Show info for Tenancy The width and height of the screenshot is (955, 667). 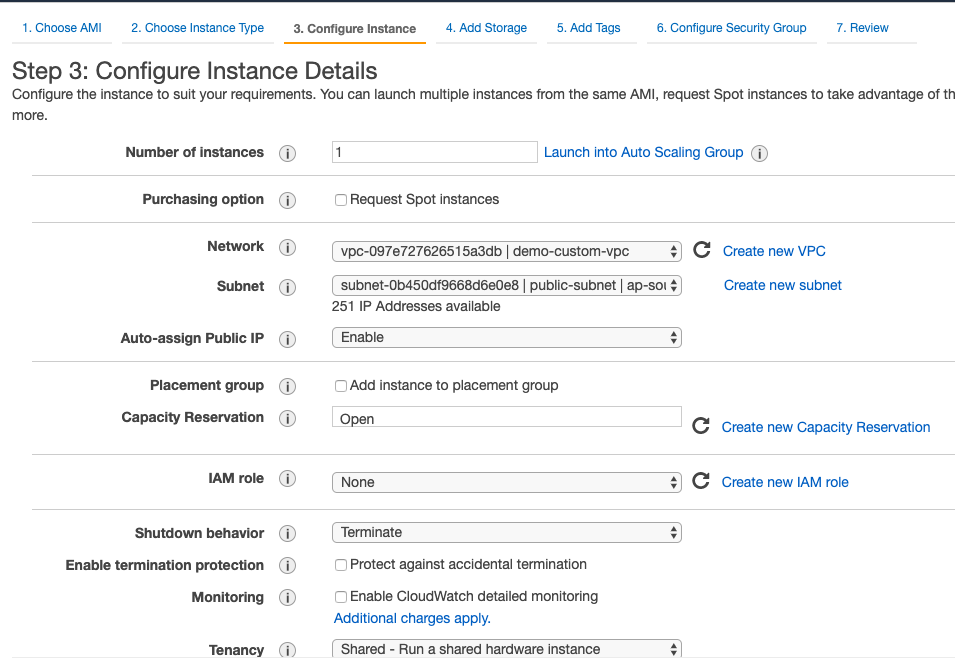tap(287, 651)
